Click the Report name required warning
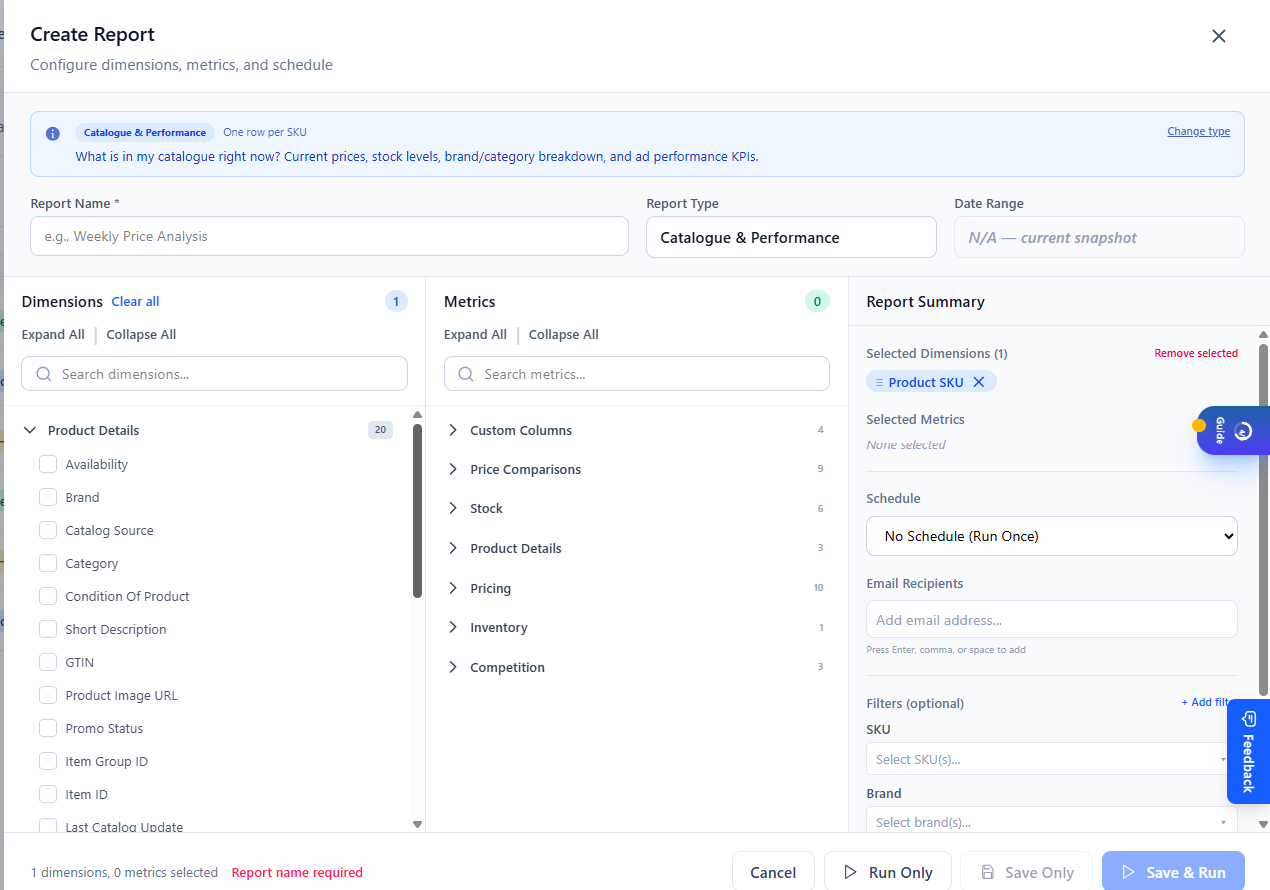The width and height of the screenshot is (1270, 890). pyautogui.click(x=297, y=872)
